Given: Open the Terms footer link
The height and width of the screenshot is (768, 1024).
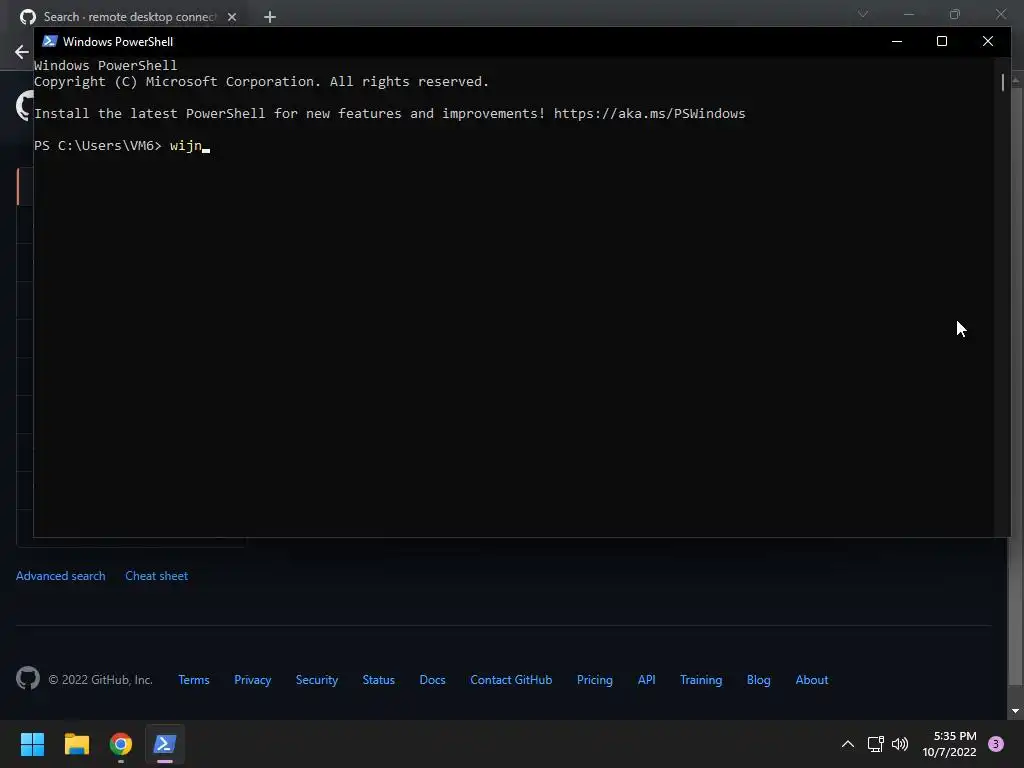Looking at the screenshot, I should [x=194, y=680].
